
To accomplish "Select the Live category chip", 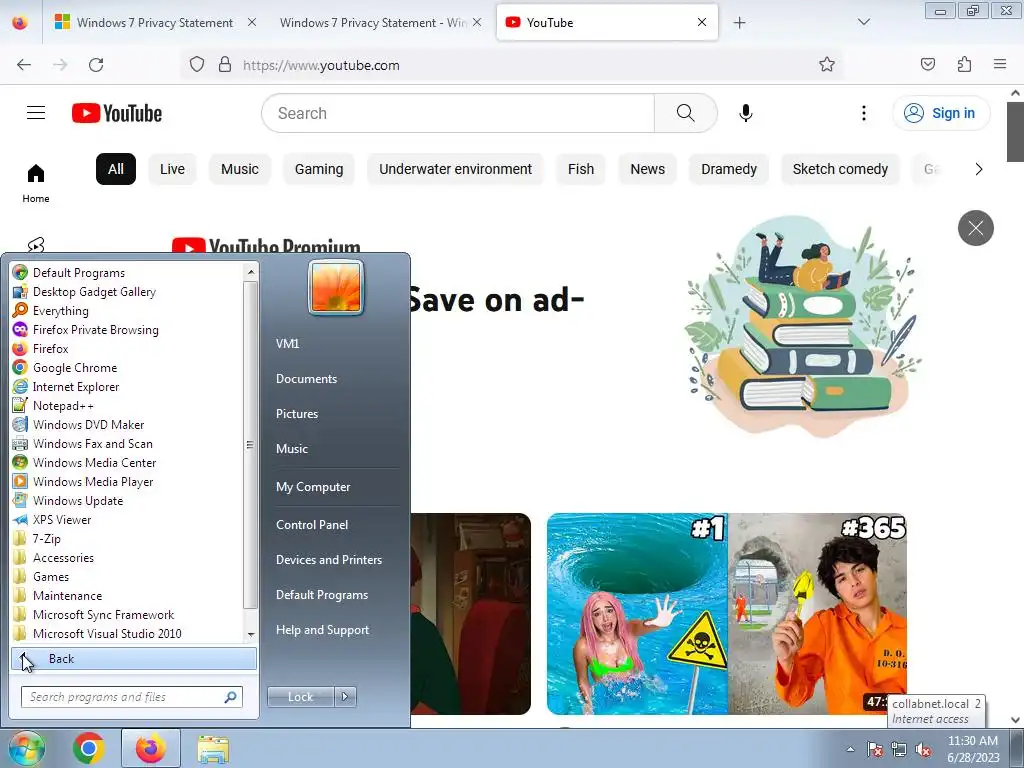I will pos(172,169).
